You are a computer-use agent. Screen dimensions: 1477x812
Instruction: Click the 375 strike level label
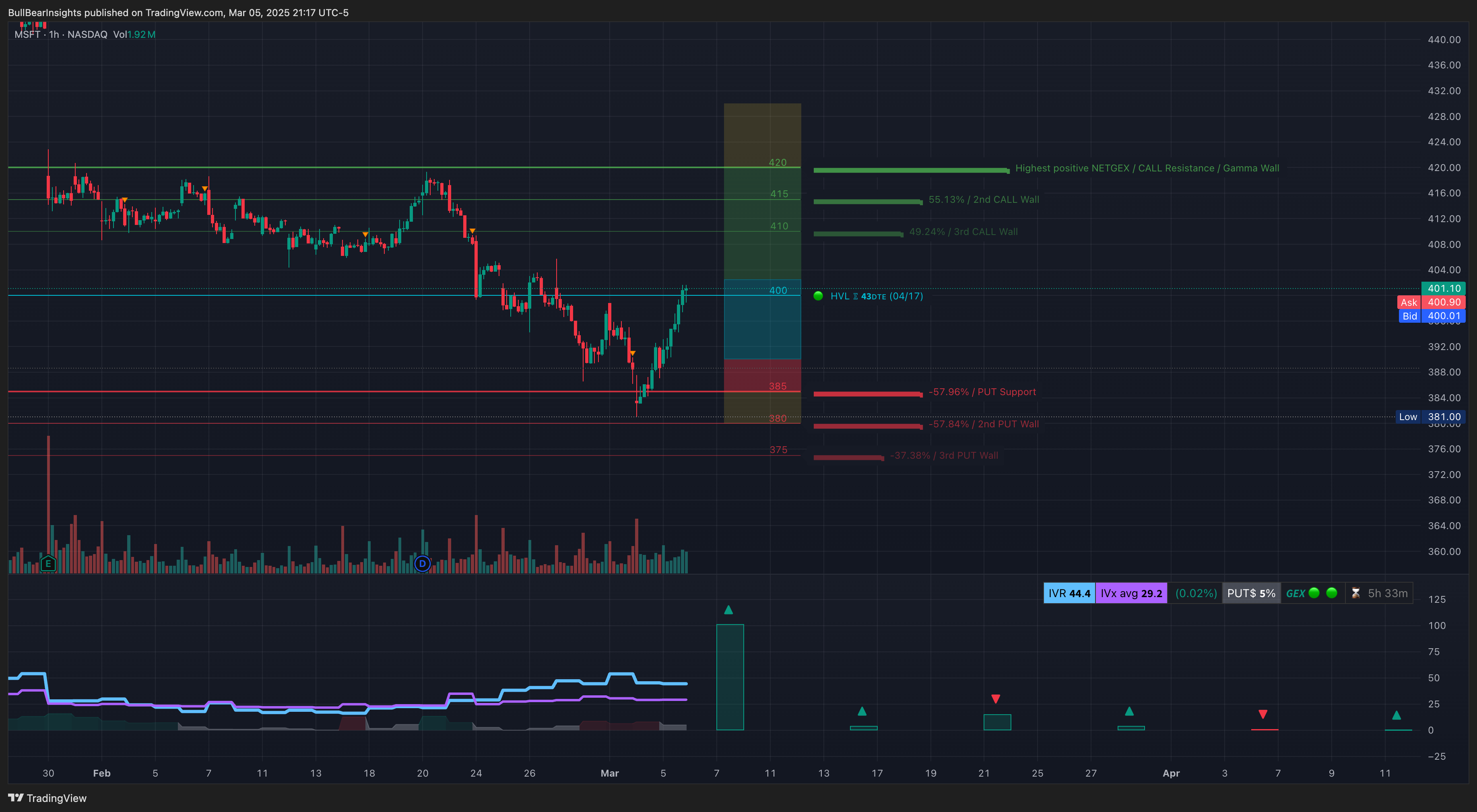tap(778, 449)
